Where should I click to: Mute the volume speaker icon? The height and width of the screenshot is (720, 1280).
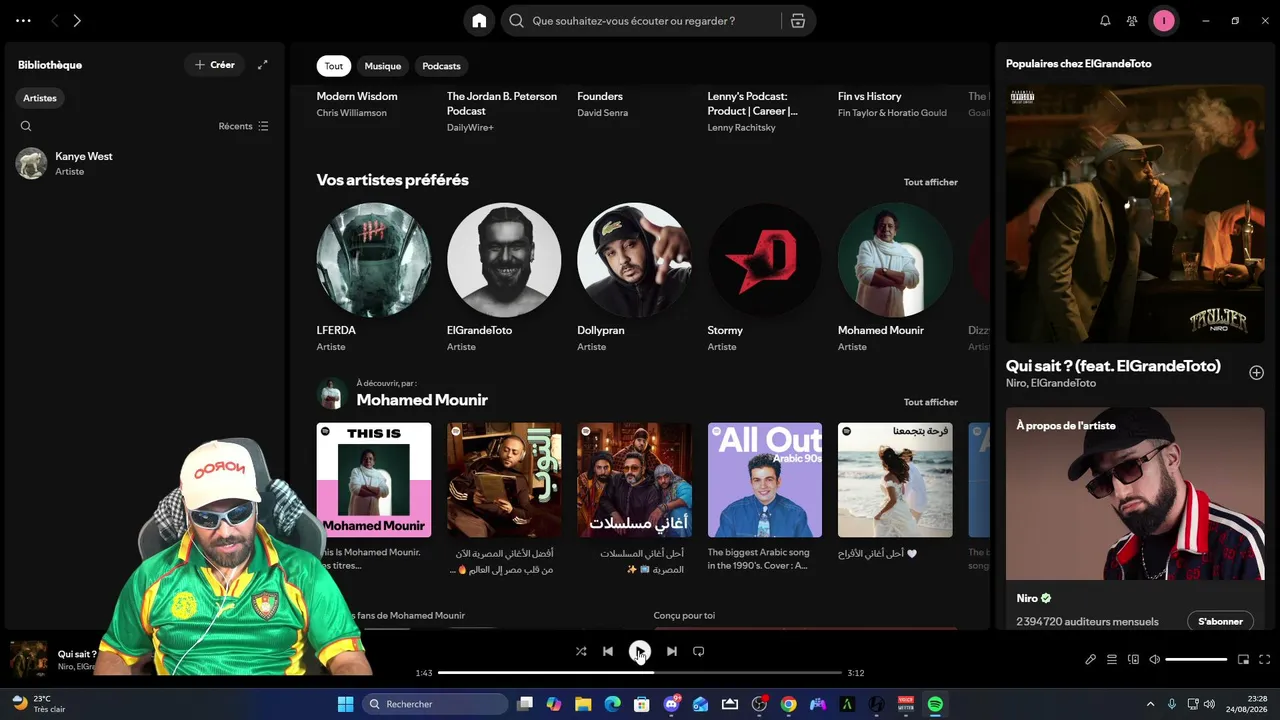[x=1155, y=659]
